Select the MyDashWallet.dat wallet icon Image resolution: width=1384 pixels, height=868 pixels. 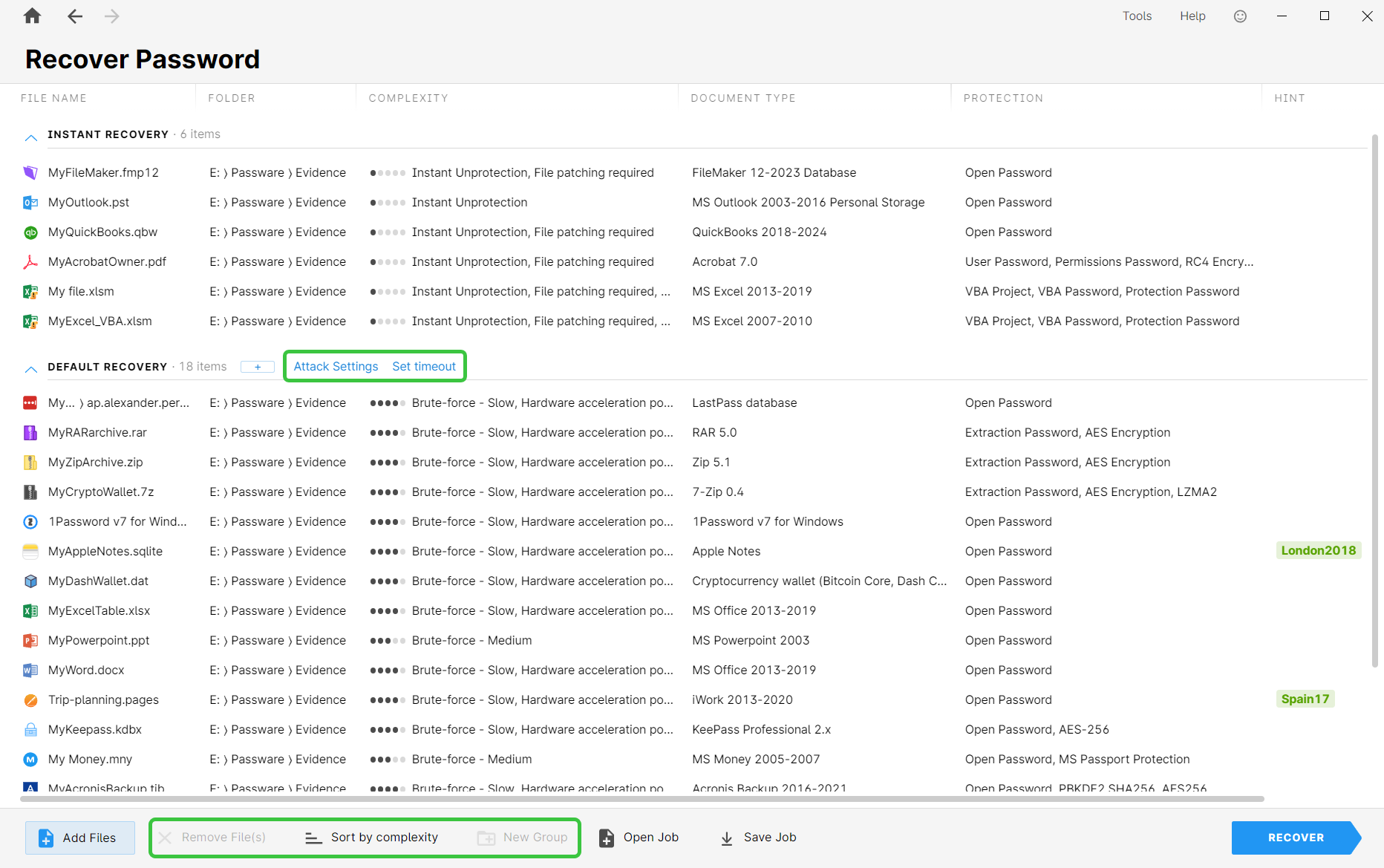tap(30, 581)
